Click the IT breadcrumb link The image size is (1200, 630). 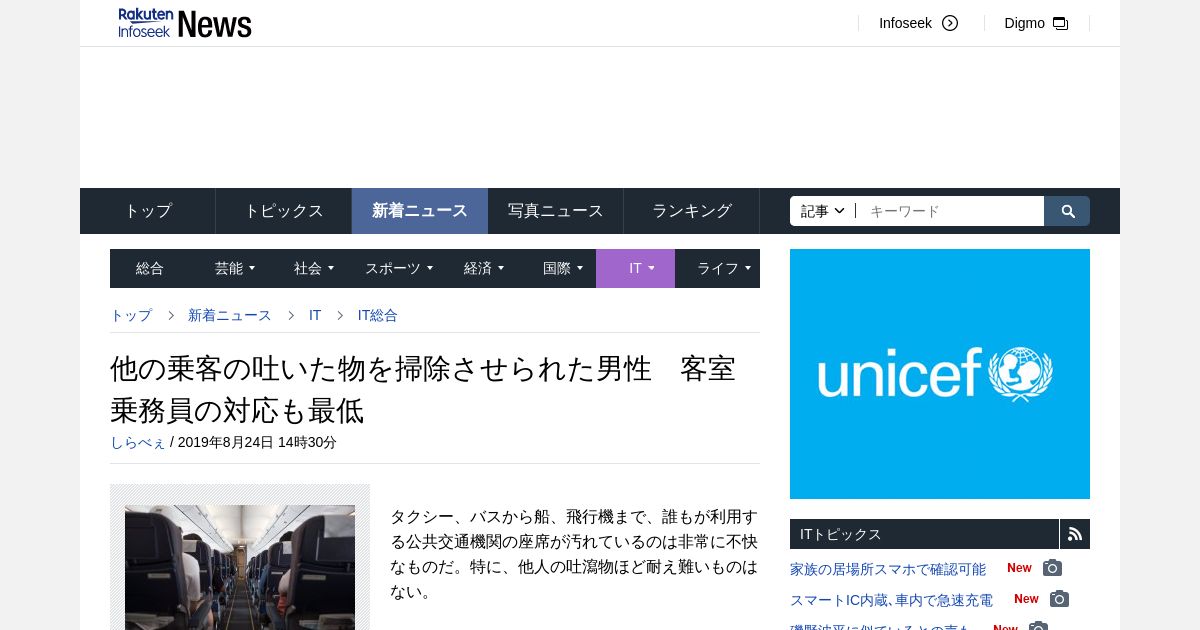click(x=315, y=315)
